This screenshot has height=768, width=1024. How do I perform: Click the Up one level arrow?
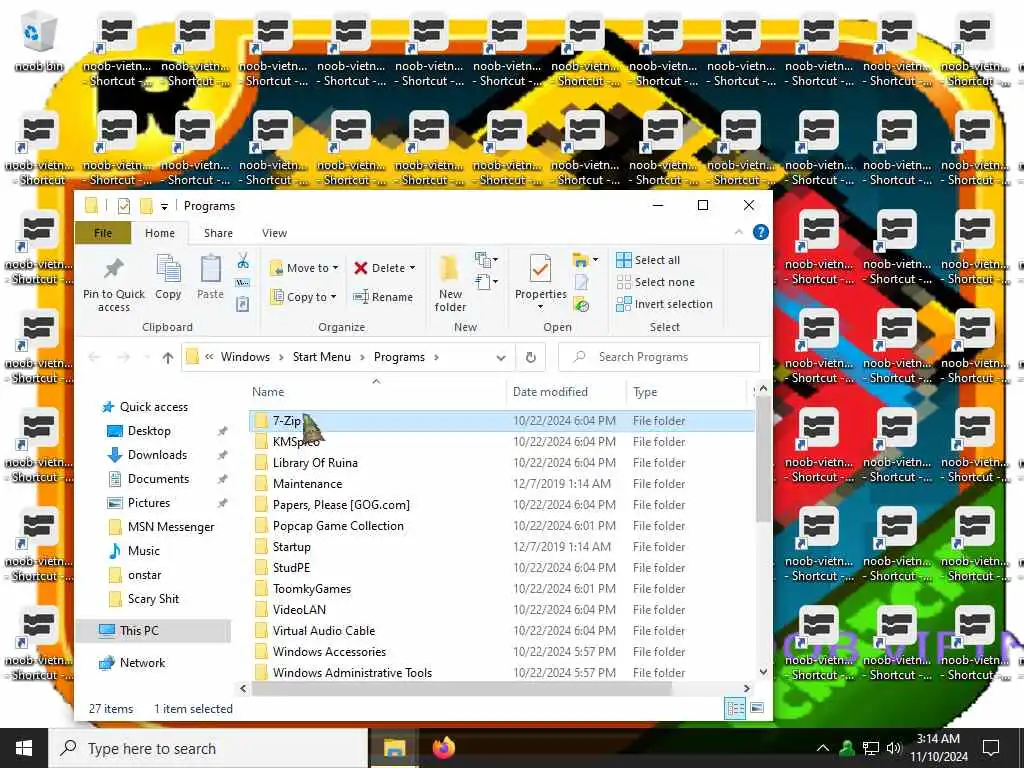pyautogui.click(x=168, y=357)
